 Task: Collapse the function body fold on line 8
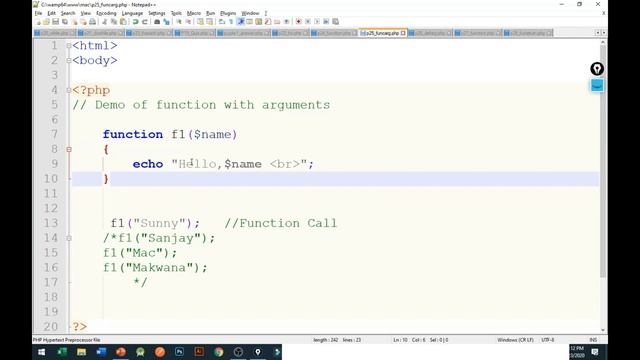pos(69,149)
